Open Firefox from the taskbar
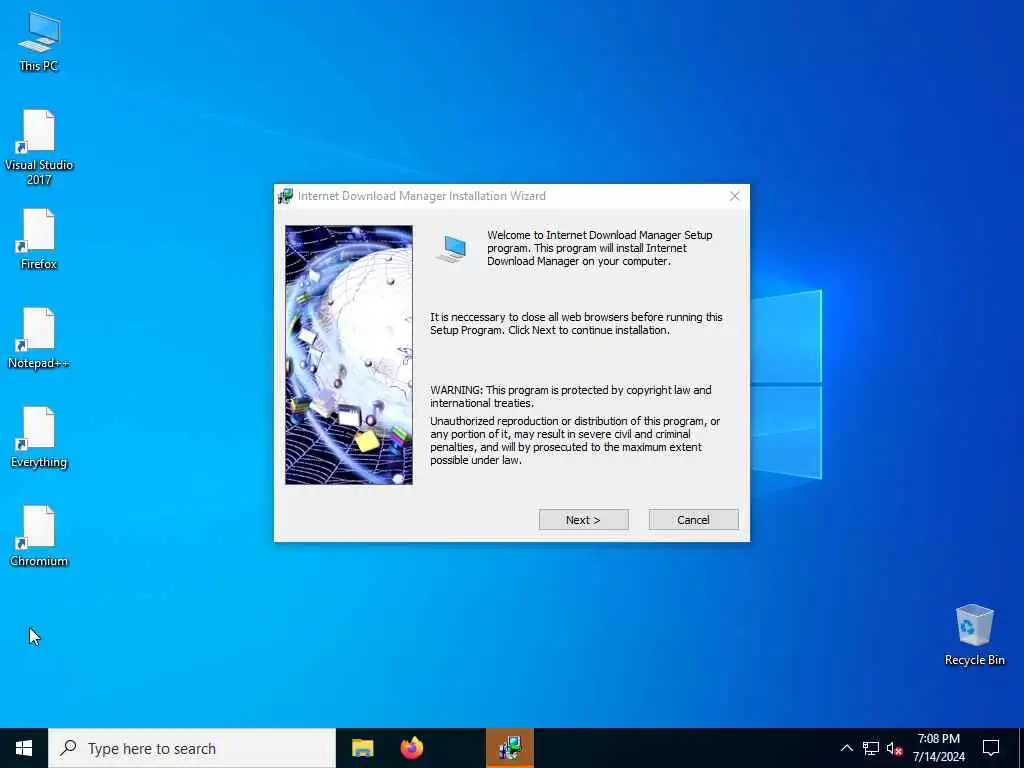 [x=412, y=748]
